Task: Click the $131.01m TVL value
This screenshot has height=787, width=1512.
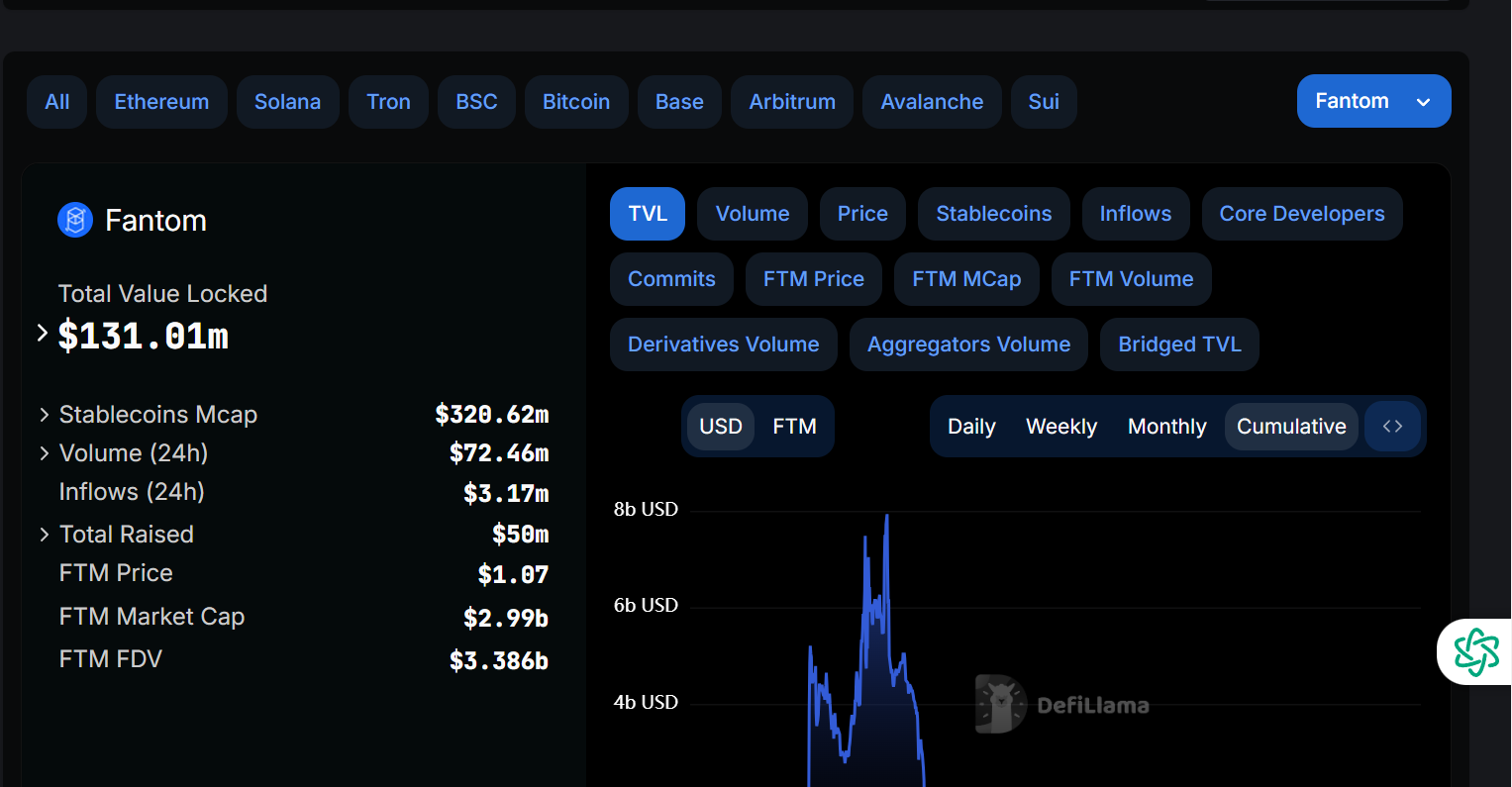Action: tap(144, 337)
